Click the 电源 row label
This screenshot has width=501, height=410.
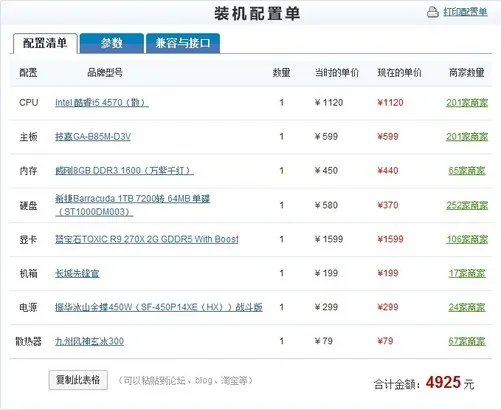[28, 307]
